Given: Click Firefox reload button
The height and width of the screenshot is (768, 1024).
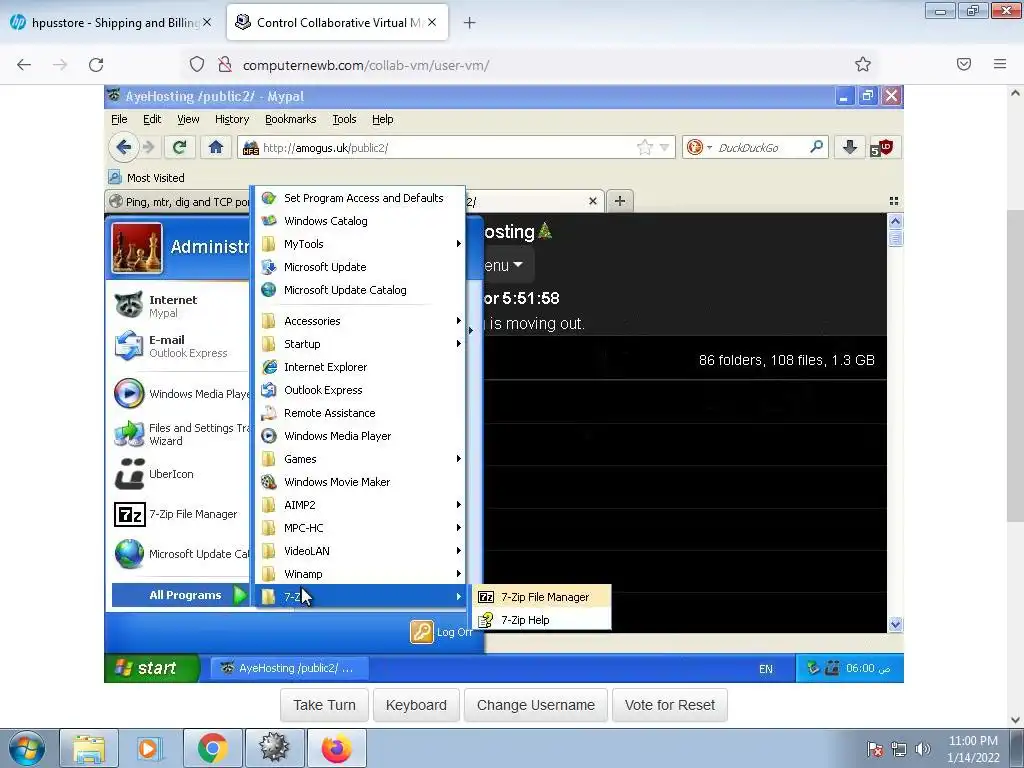Looking at the screenshot, I should (x=96, y=65).
